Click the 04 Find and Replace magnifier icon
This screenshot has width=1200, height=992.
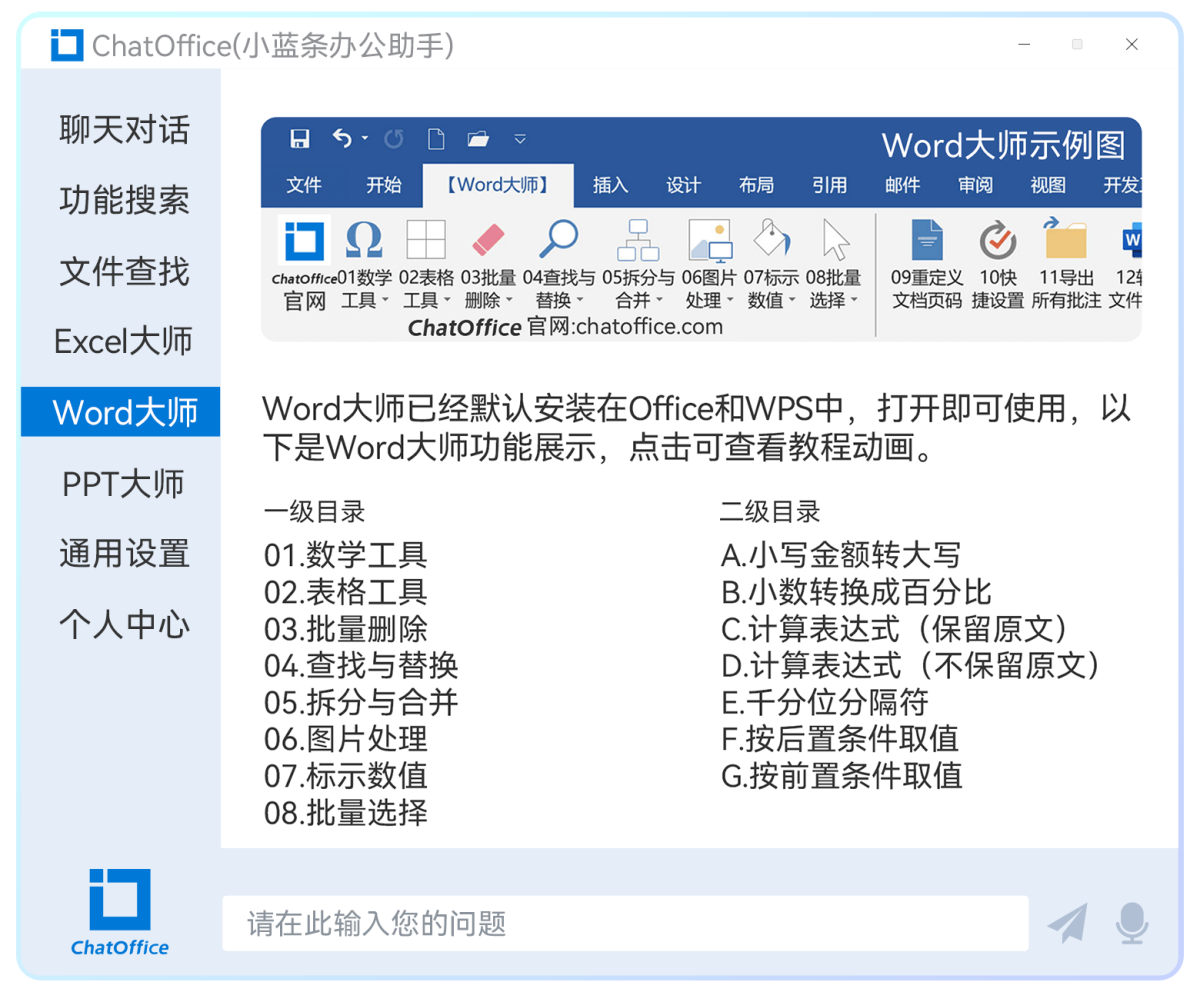pyautogui.click(x=558, y=241)
